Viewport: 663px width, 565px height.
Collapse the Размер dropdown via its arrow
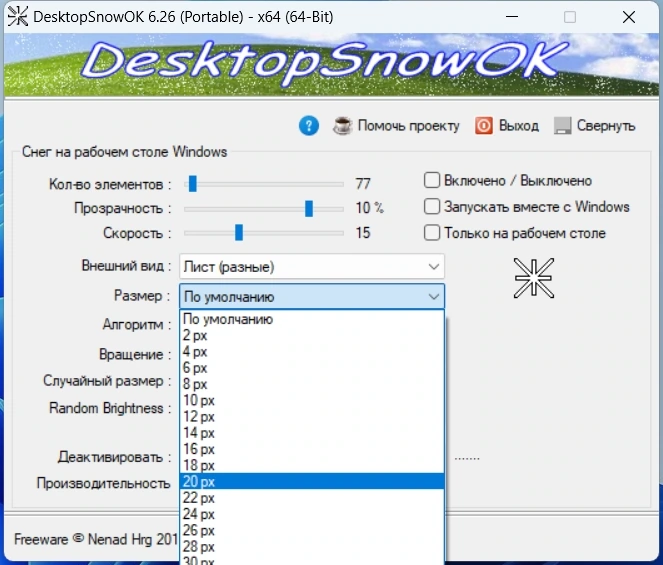point(434,296)
